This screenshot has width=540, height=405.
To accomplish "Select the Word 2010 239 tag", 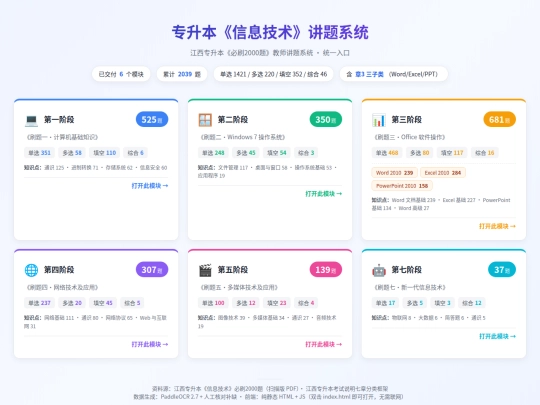I will pyautogui.click(x=394, y=173).
